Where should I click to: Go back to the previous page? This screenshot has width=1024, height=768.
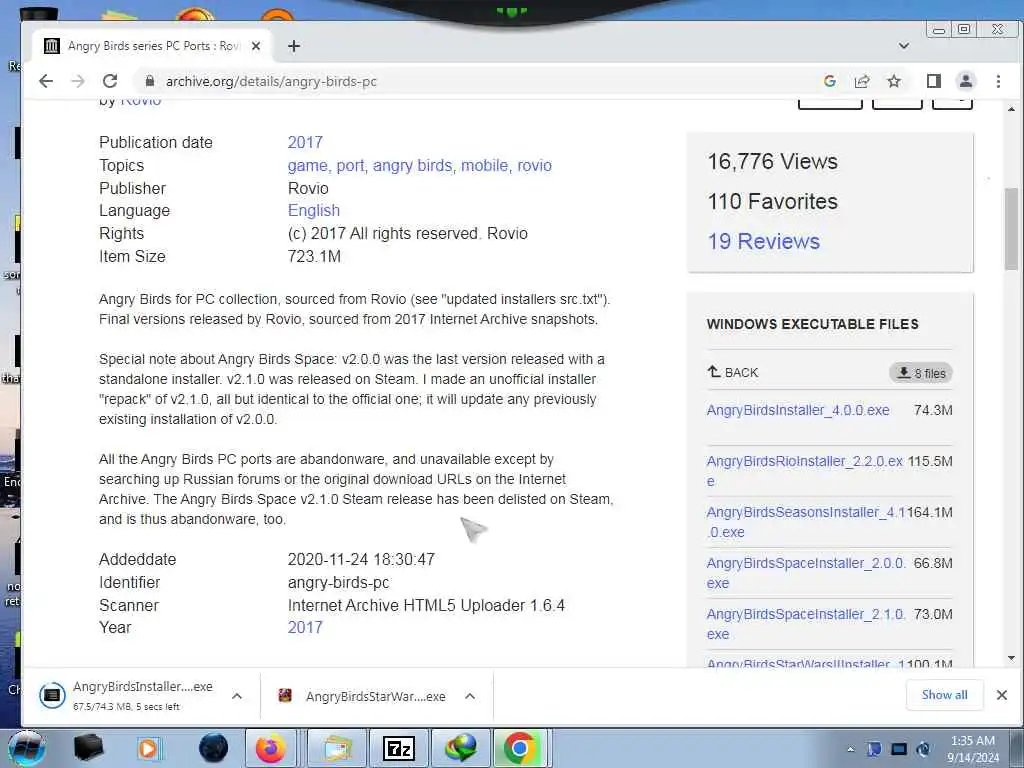click(46, 81)
